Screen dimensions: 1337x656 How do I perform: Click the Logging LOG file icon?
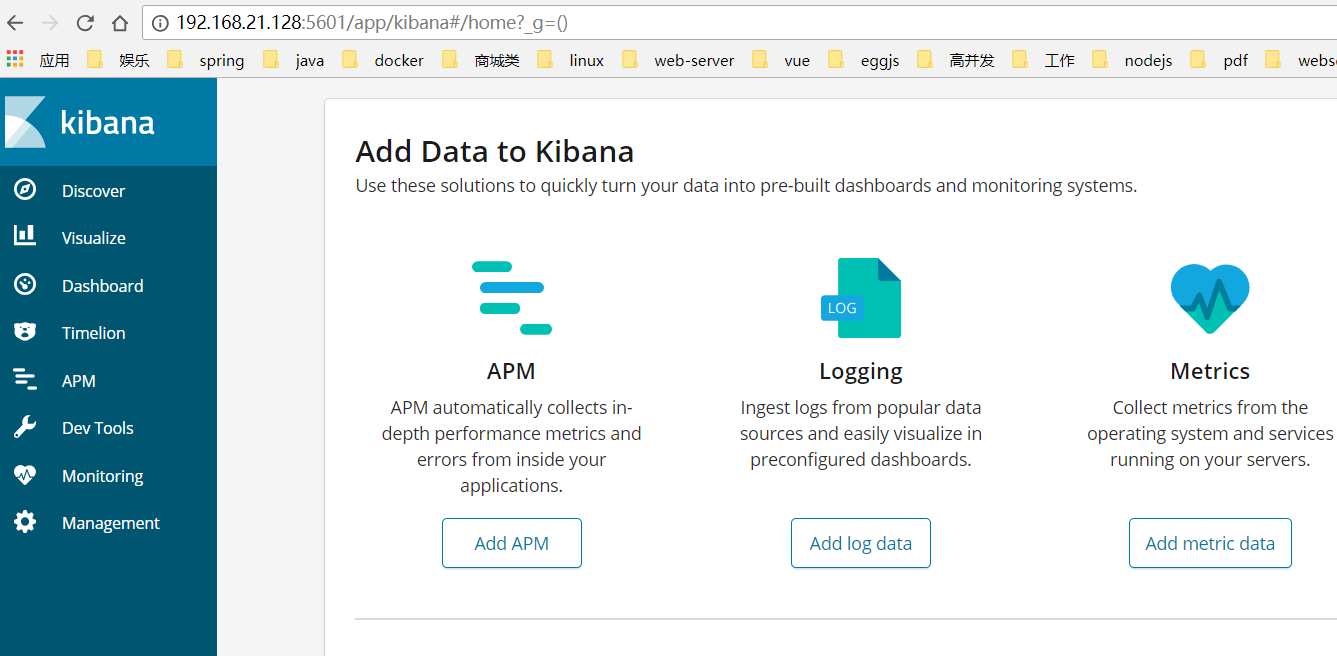[861, 298]
